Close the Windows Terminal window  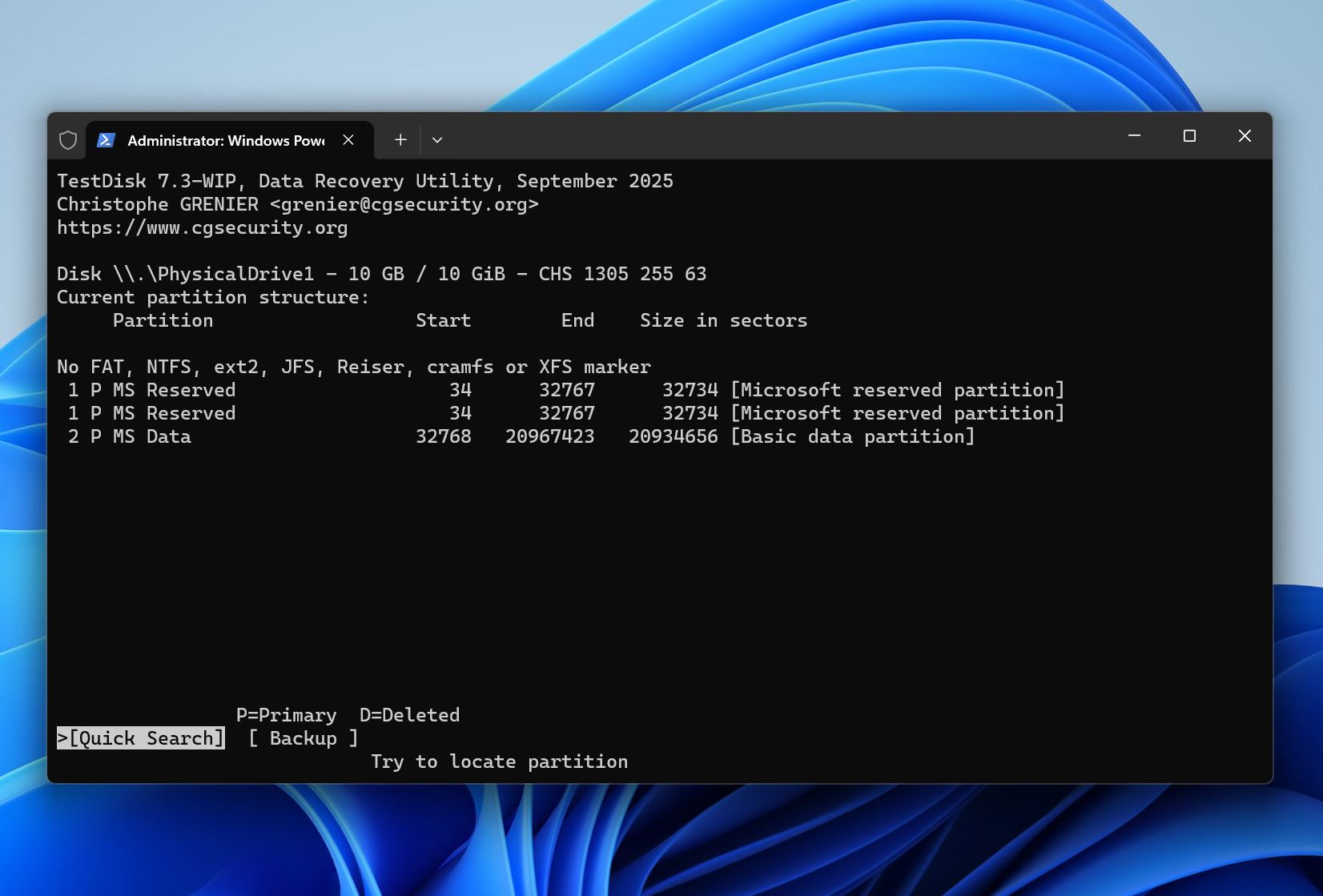(1245, 136)
